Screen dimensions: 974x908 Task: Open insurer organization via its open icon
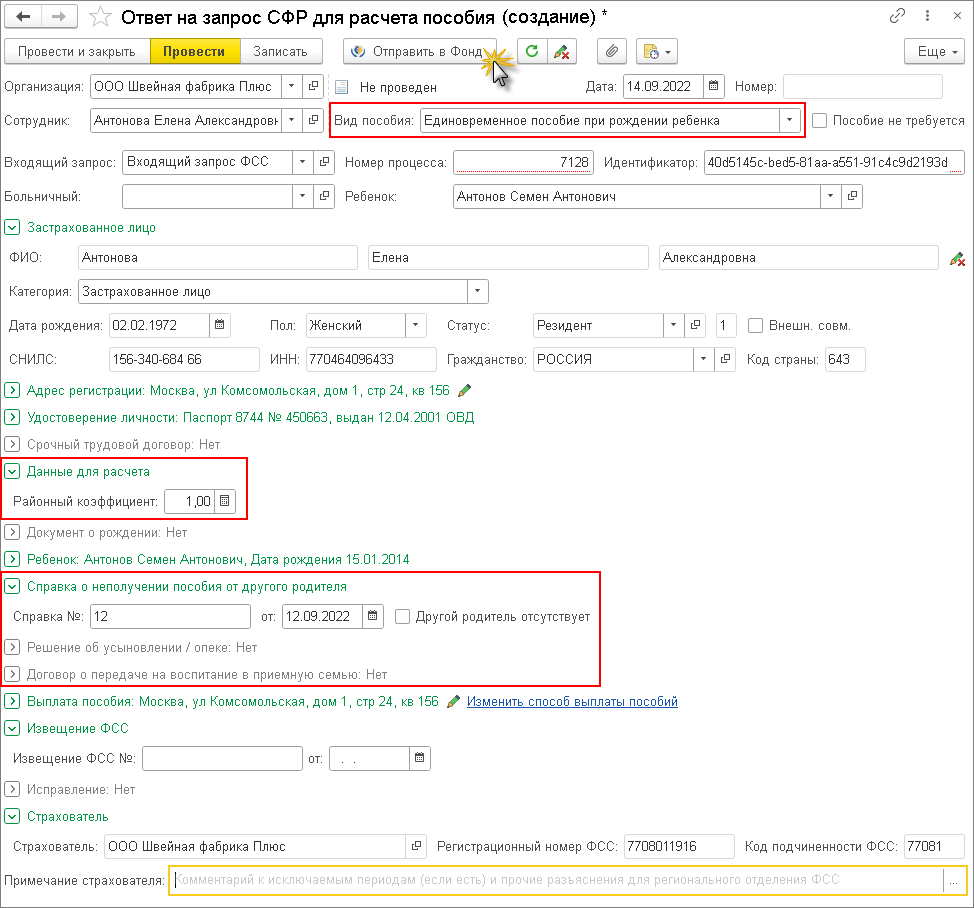[x=416, y=847]
